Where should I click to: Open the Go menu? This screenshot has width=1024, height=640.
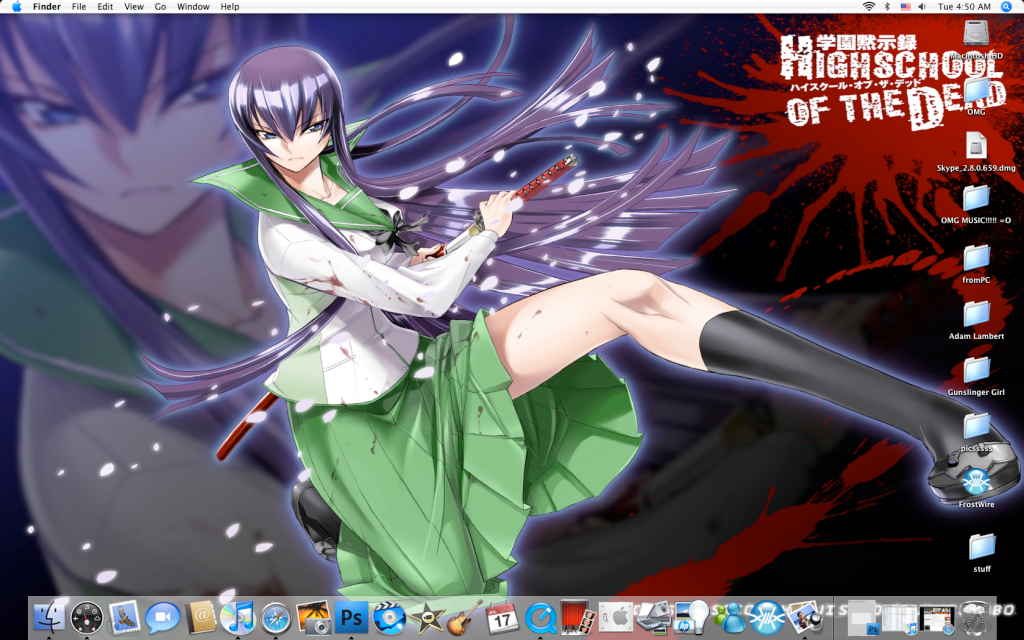coord(161,7)
